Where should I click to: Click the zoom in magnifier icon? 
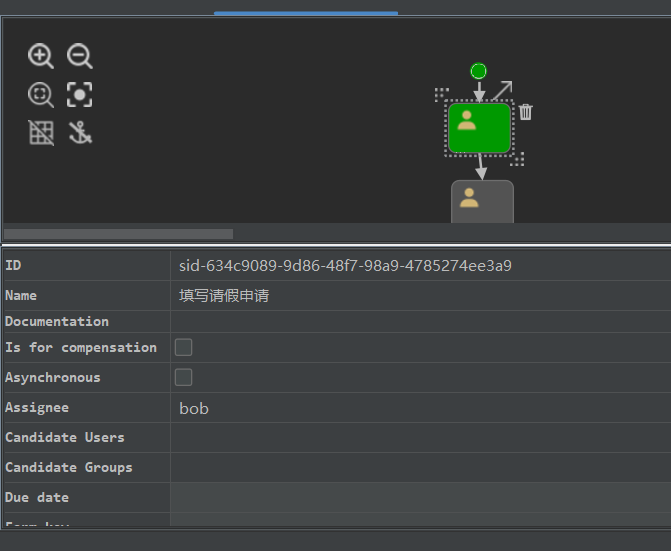coord(41,57)
